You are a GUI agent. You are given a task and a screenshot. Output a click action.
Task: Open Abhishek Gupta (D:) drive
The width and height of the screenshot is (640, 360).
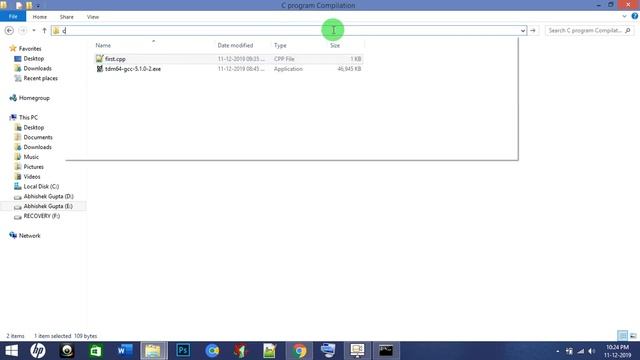click(48, 196)
